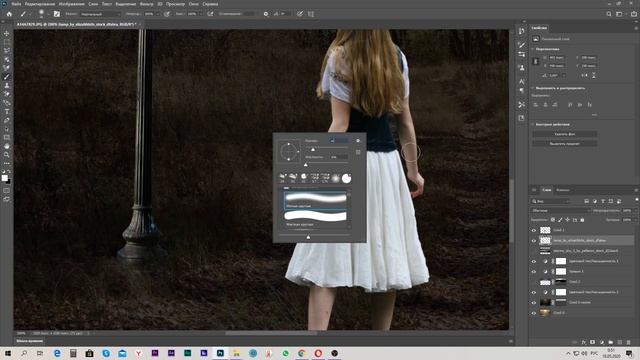The height and width of the screenshot is (360, 640).
Task: Click the symmetry paint butterfly icon
Action: (311, 14)
